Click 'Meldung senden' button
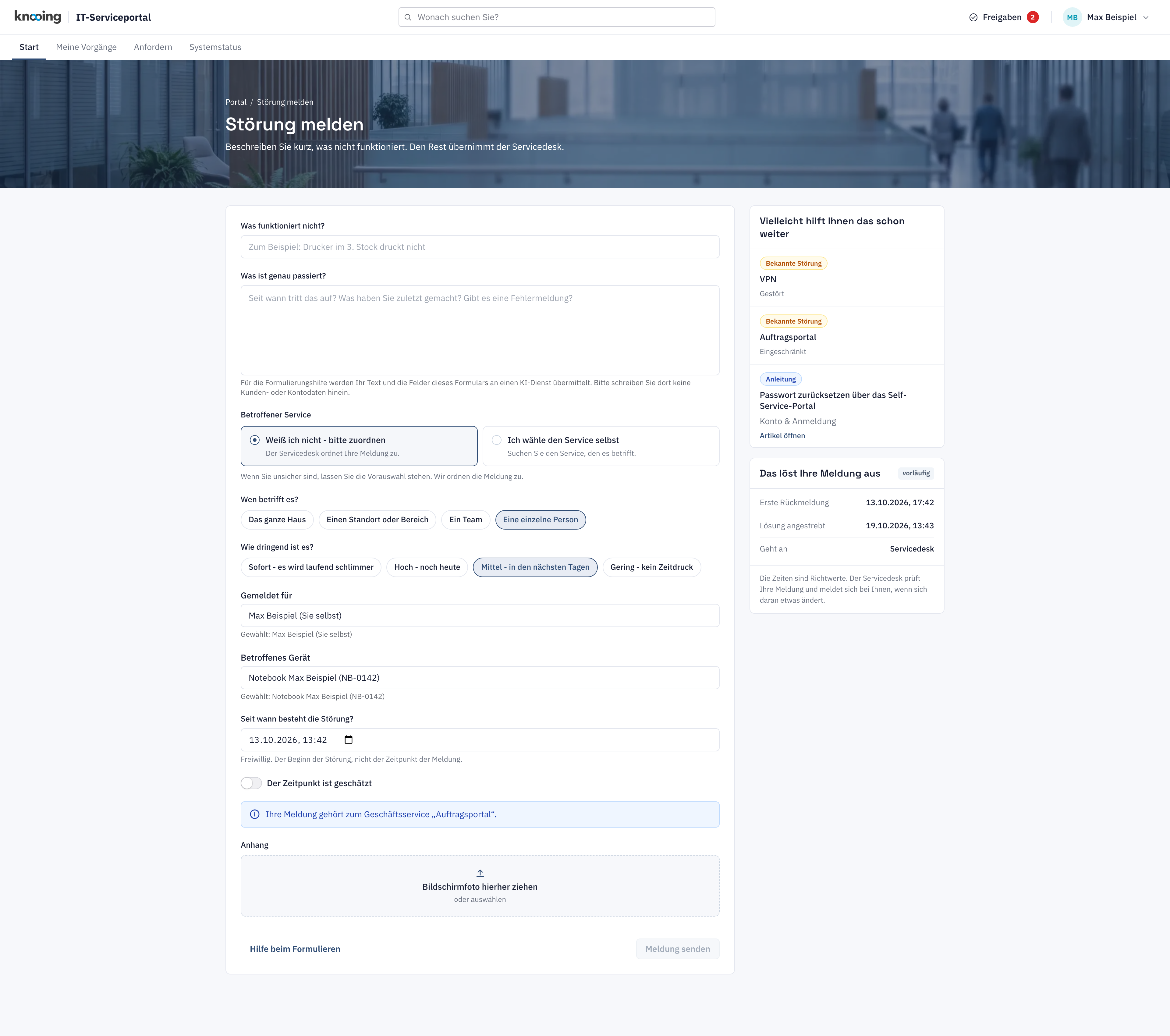 tap(678, 949)
